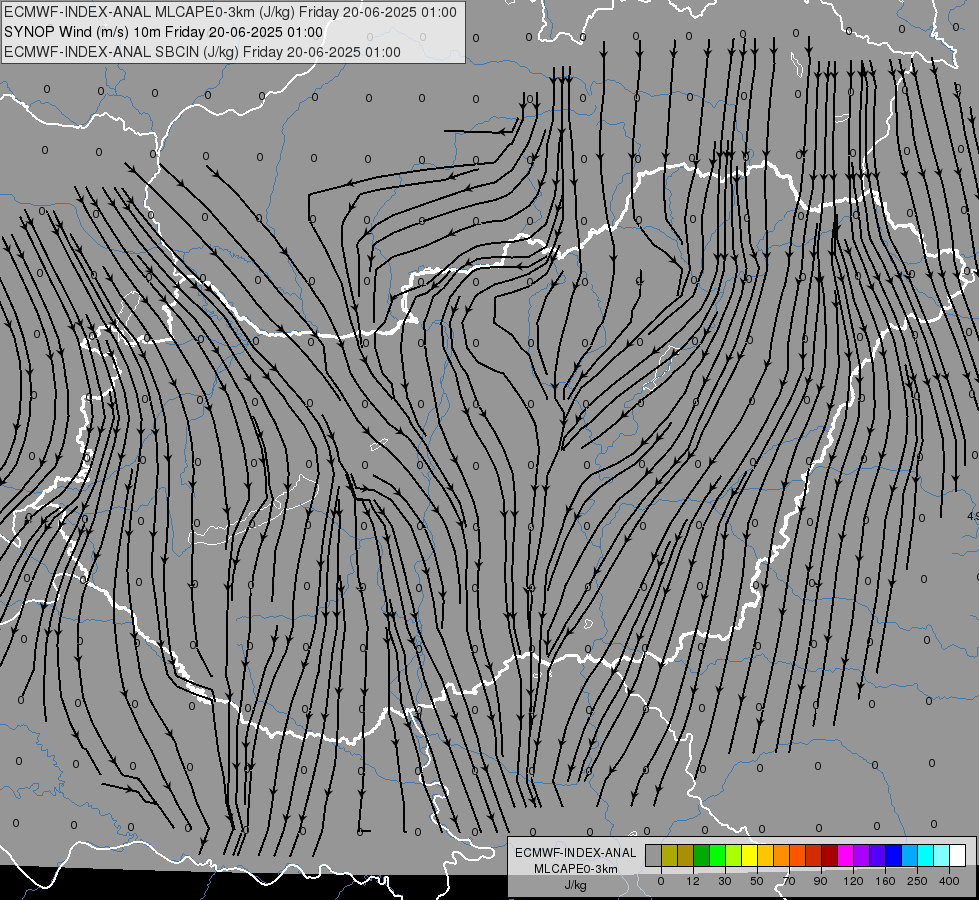Click the gray legend swatch below 0
979x900 pixels.
(x=654, y=855)
